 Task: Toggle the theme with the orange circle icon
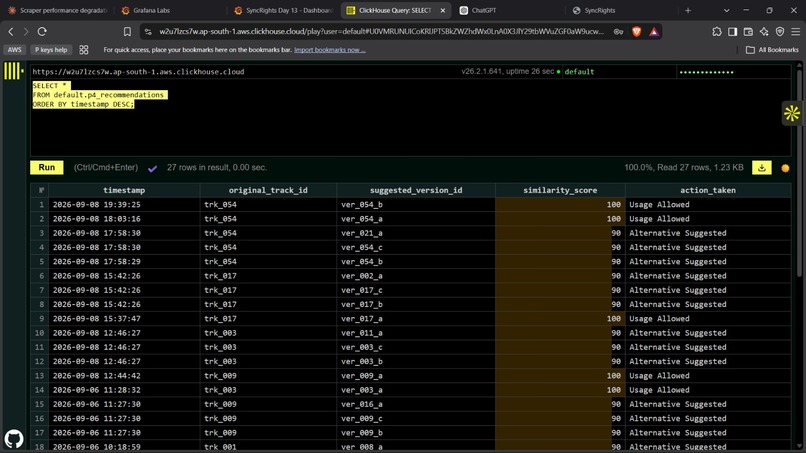[x=785, y=168]
